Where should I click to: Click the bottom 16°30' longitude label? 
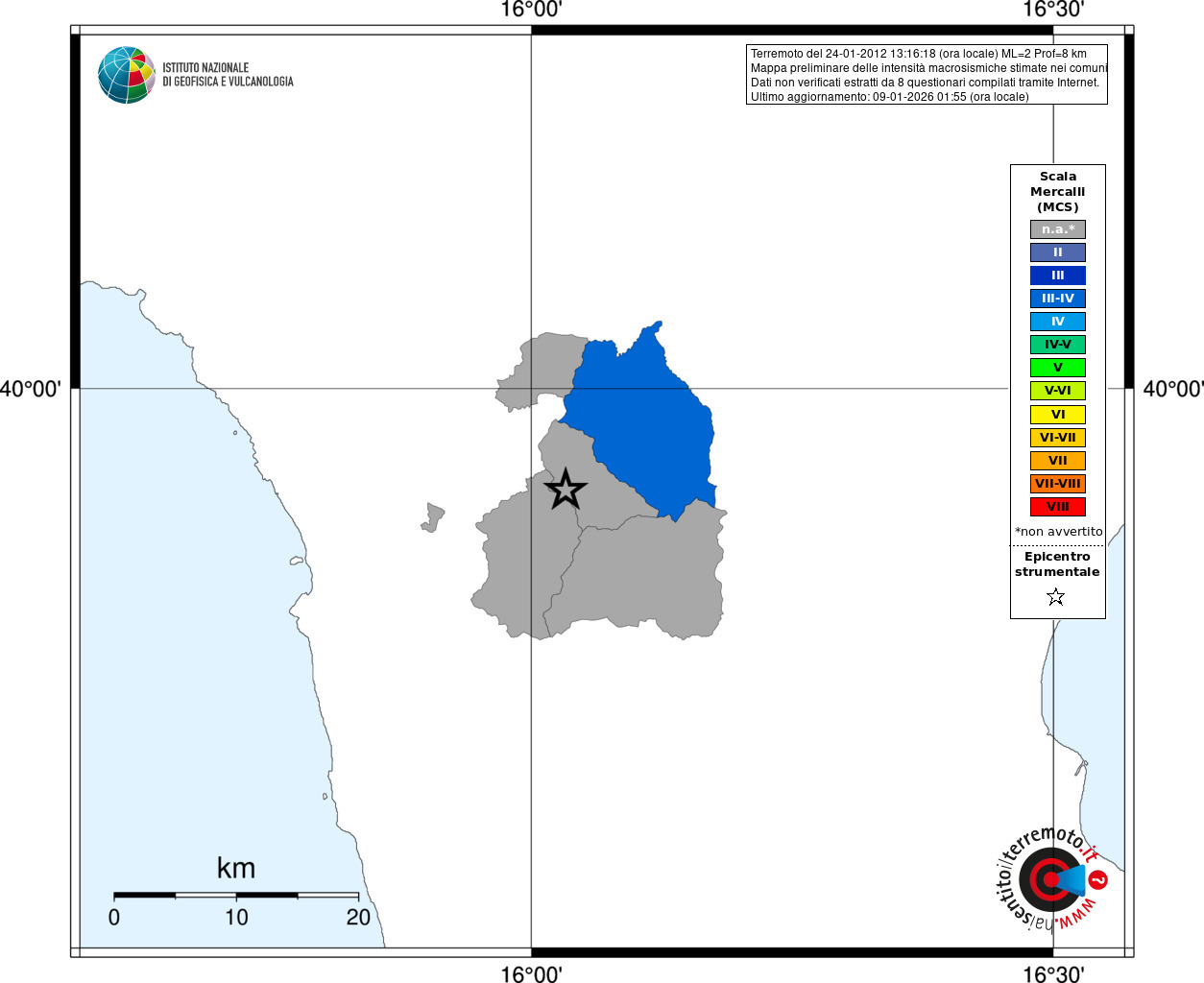coord(1053,974)
